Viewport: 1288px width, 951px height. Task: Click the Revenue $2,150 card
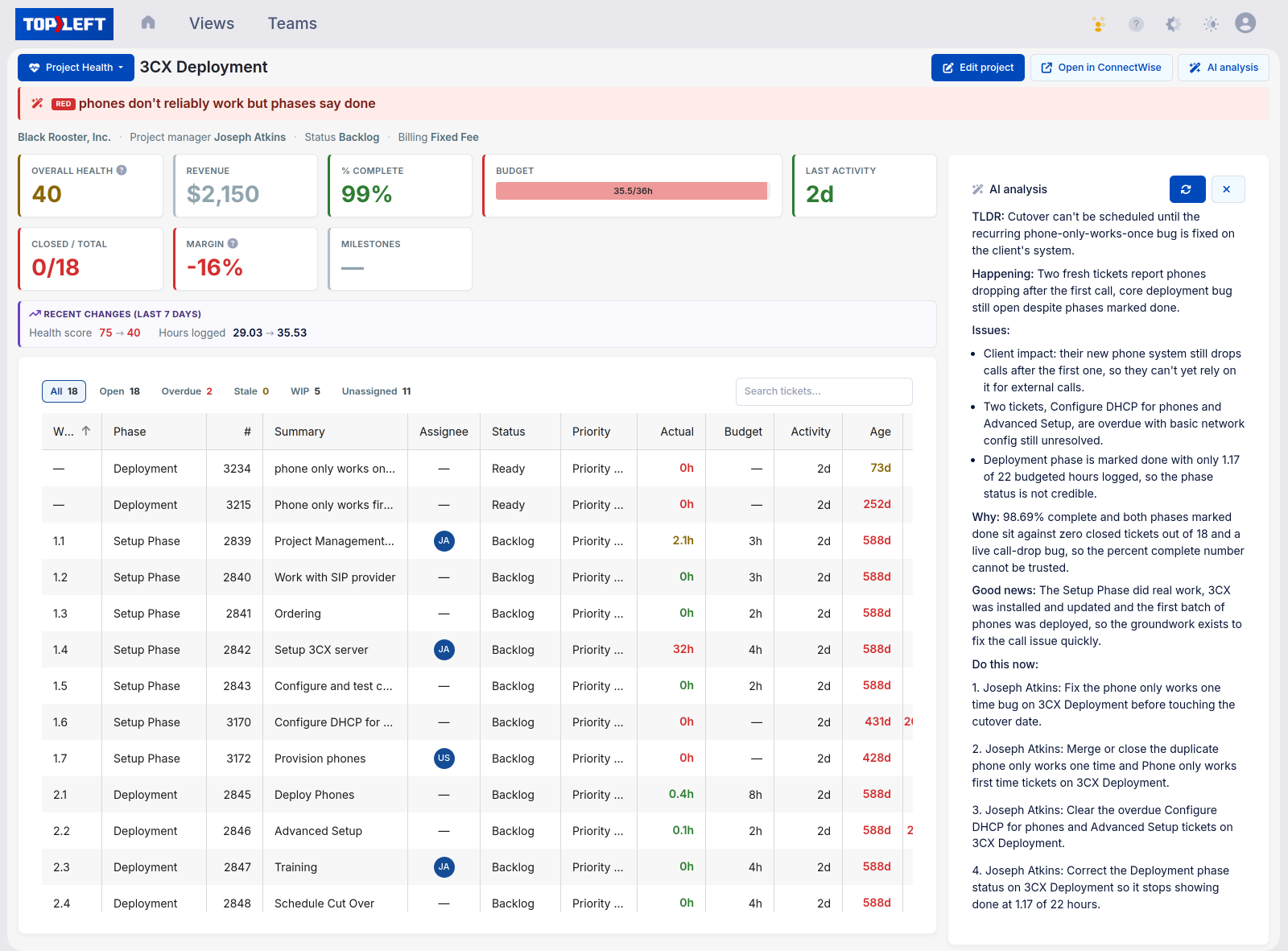point(246,185)
